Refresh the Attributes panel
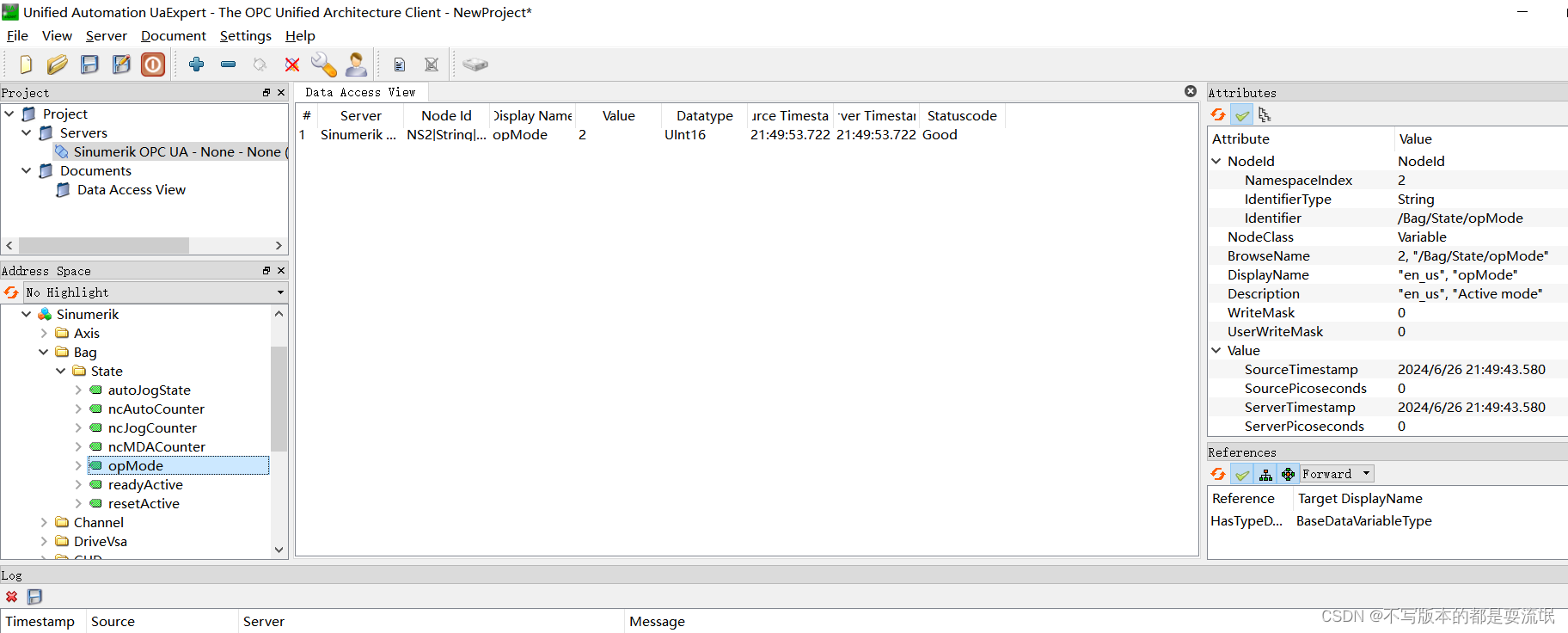The image size is (1568, 633). tap(1218, 114)
